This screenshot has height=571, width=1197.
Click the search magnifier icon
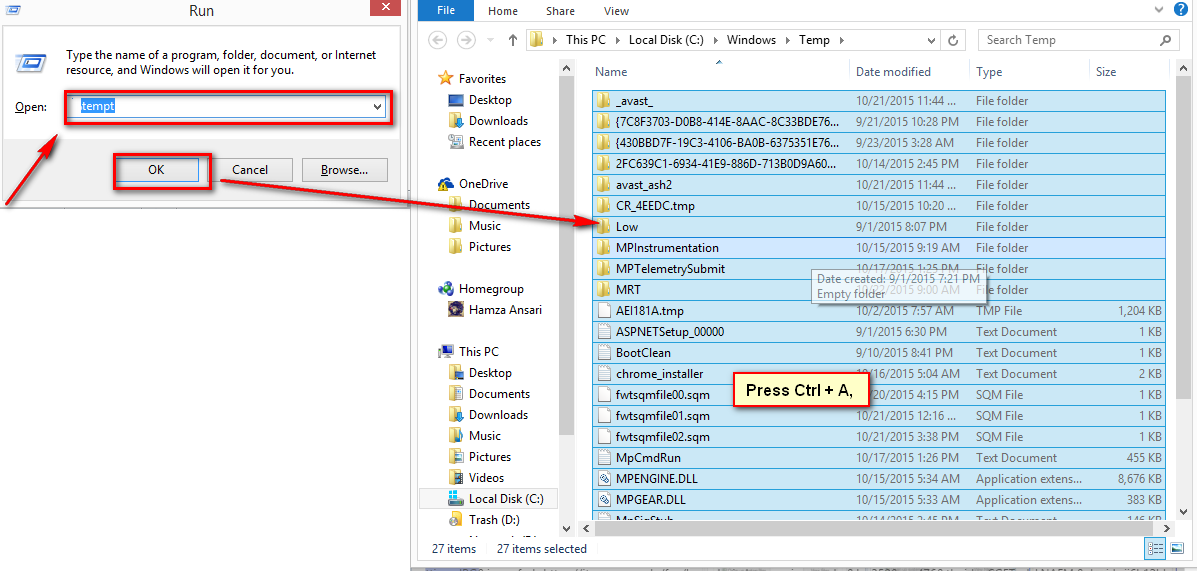1165,40
